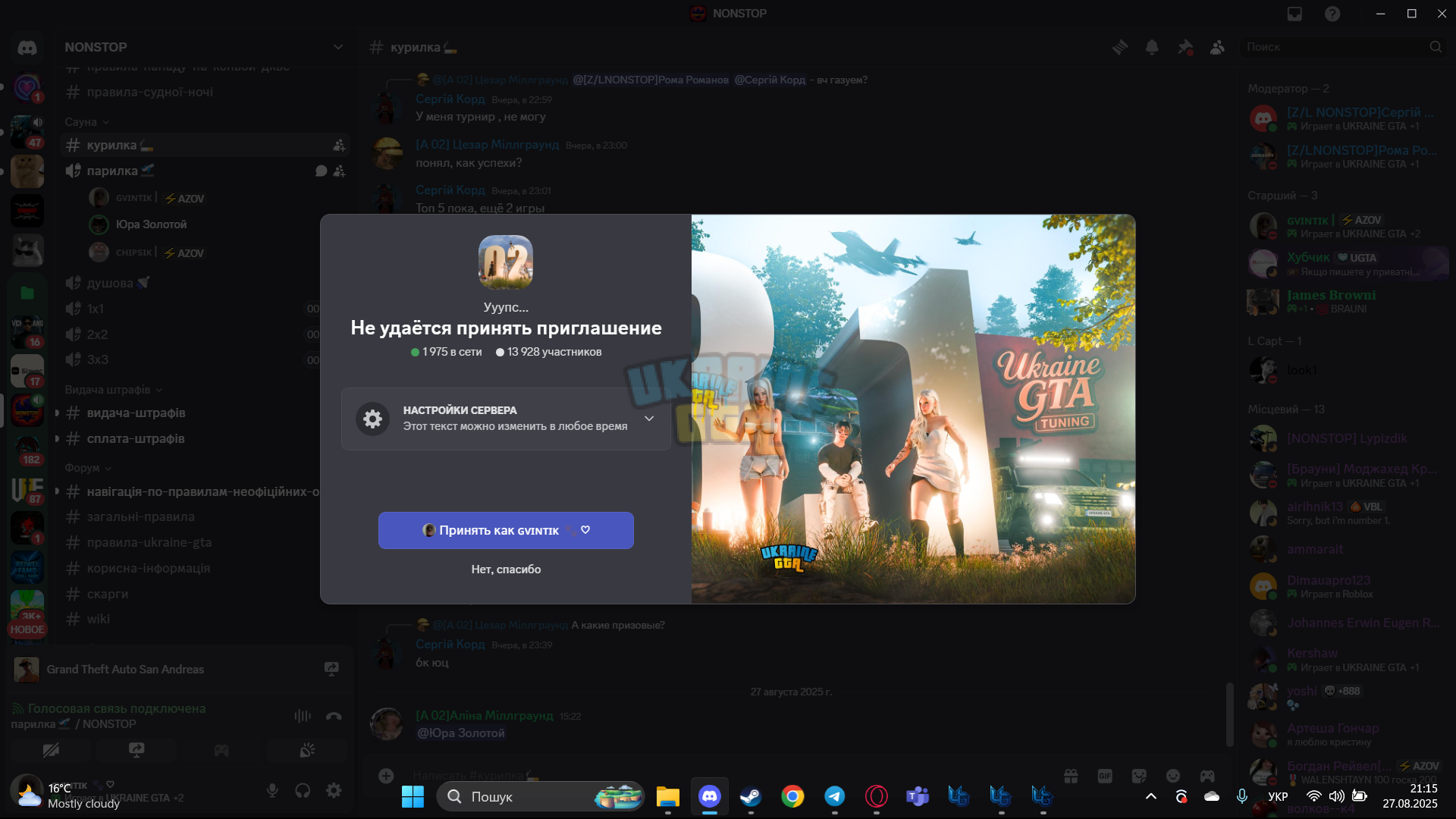Viewport: 1456px width, 819px height.
Task: Open notification settings bell icon
Action: pos(1152,47)
